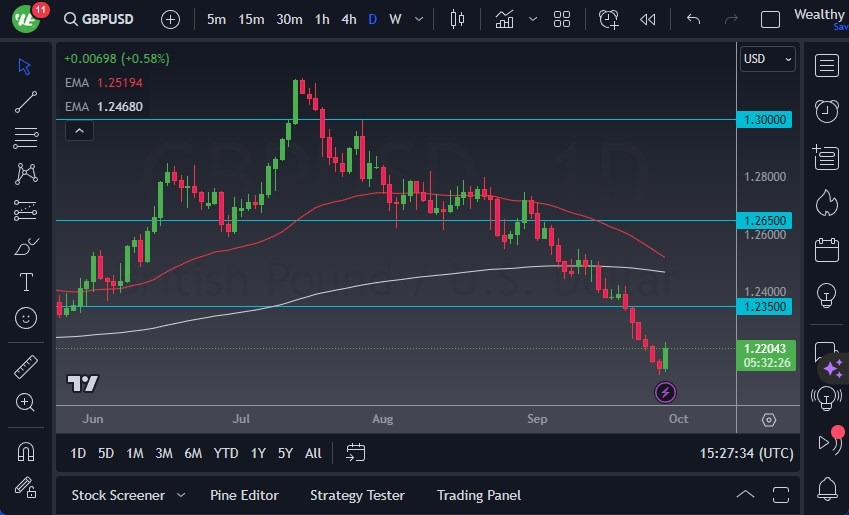Screen dimensions: 849x515
Task: Toggle lock all drawings
Action: (26, 487)
